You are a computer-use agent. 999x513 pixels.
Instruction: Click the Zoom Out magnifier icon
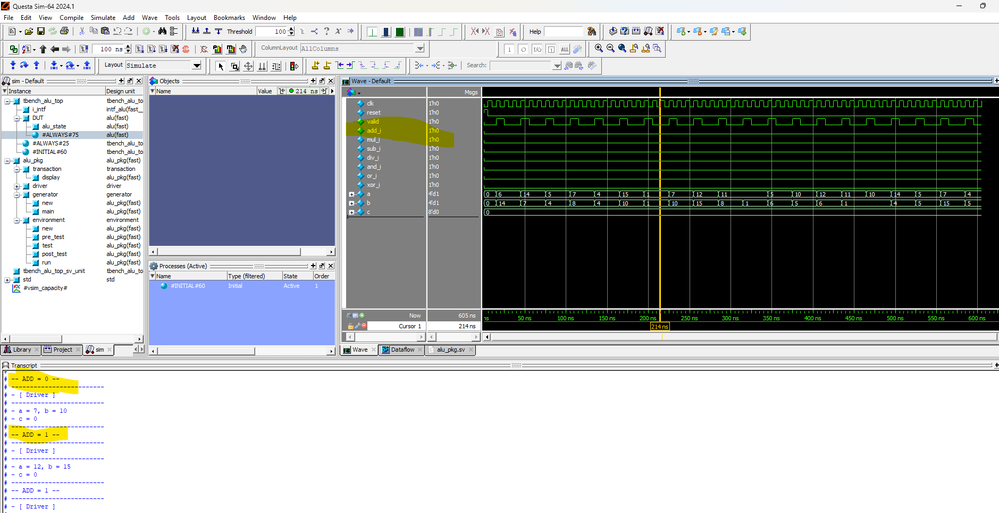click(x=612, y=48)
